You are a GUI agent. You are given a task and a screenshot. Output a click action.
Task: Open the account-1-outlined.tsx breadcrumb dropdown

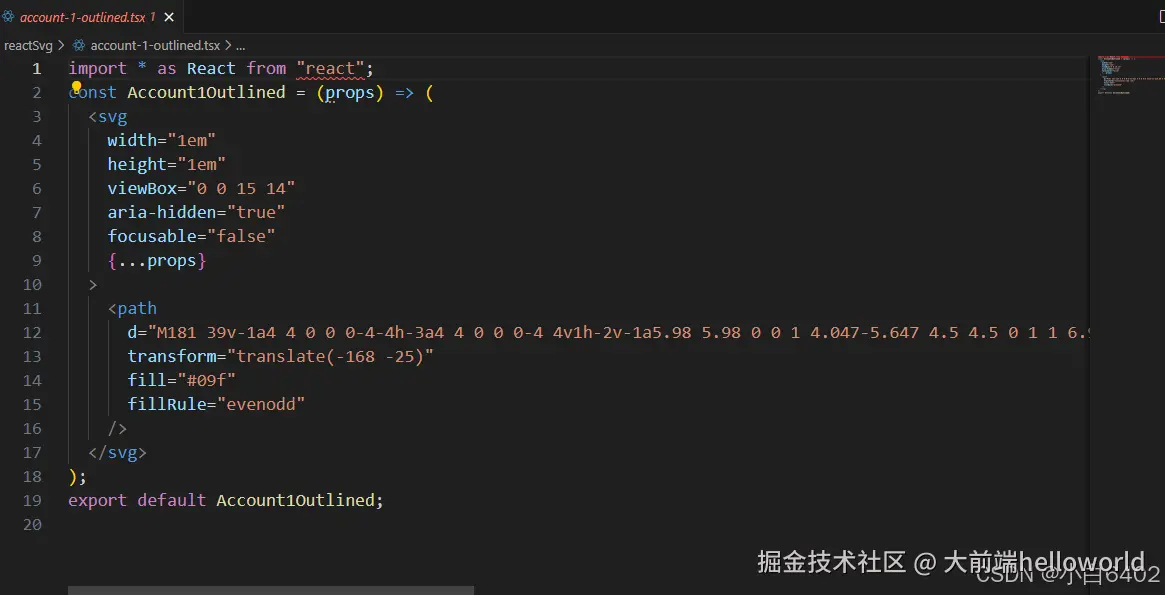155,44
